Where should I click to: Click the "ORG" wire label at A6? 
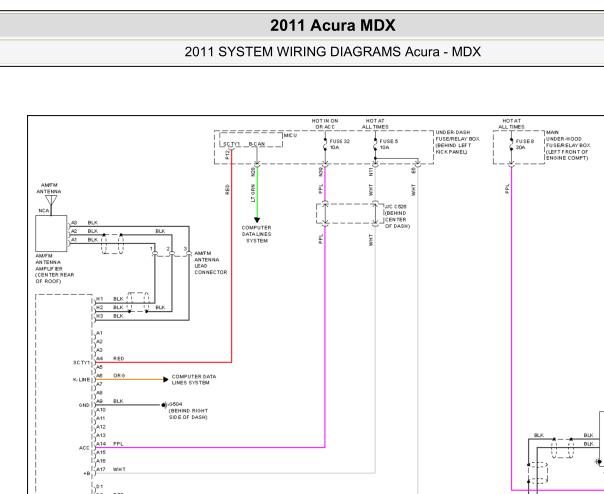pos(119,375)
